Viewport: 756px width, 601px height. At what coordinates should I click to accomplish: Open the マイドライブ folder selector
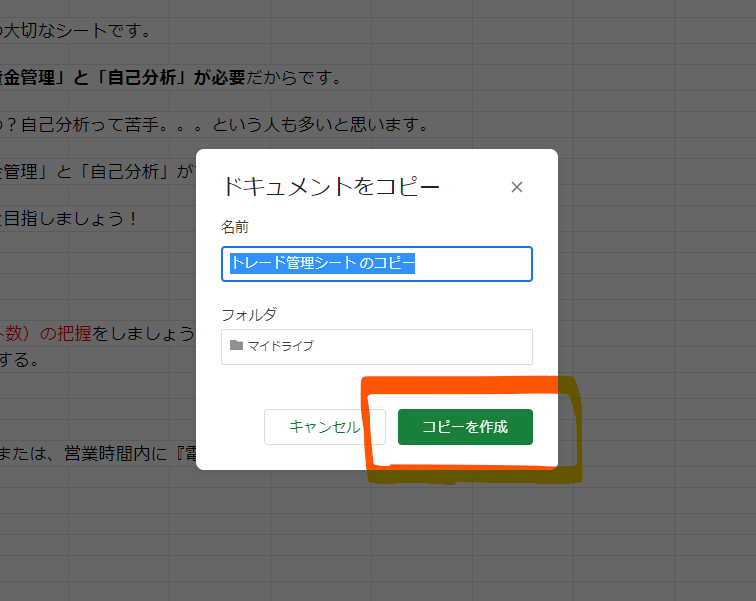[376, 346]
